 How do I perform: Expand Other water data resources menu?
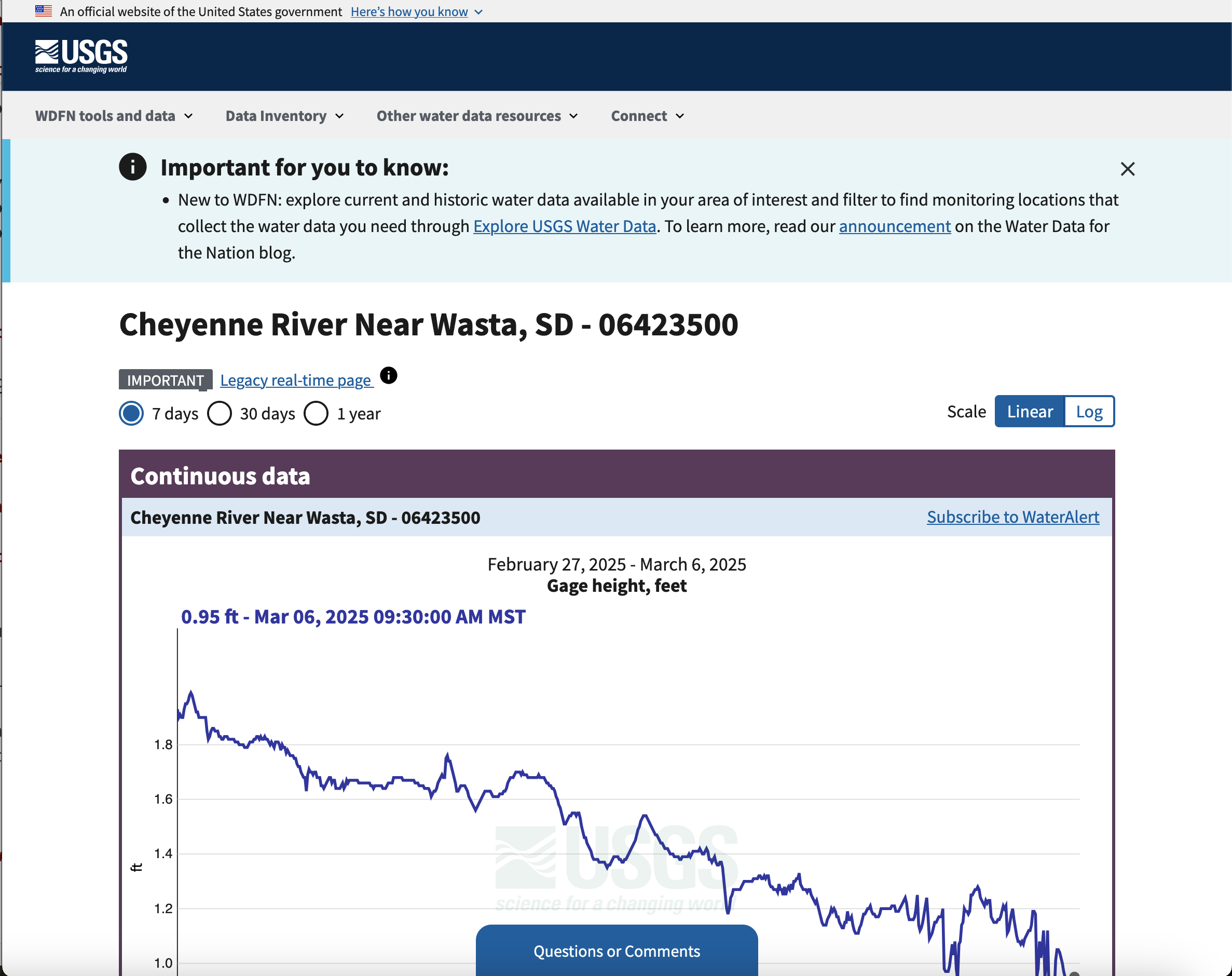[477, 115]
